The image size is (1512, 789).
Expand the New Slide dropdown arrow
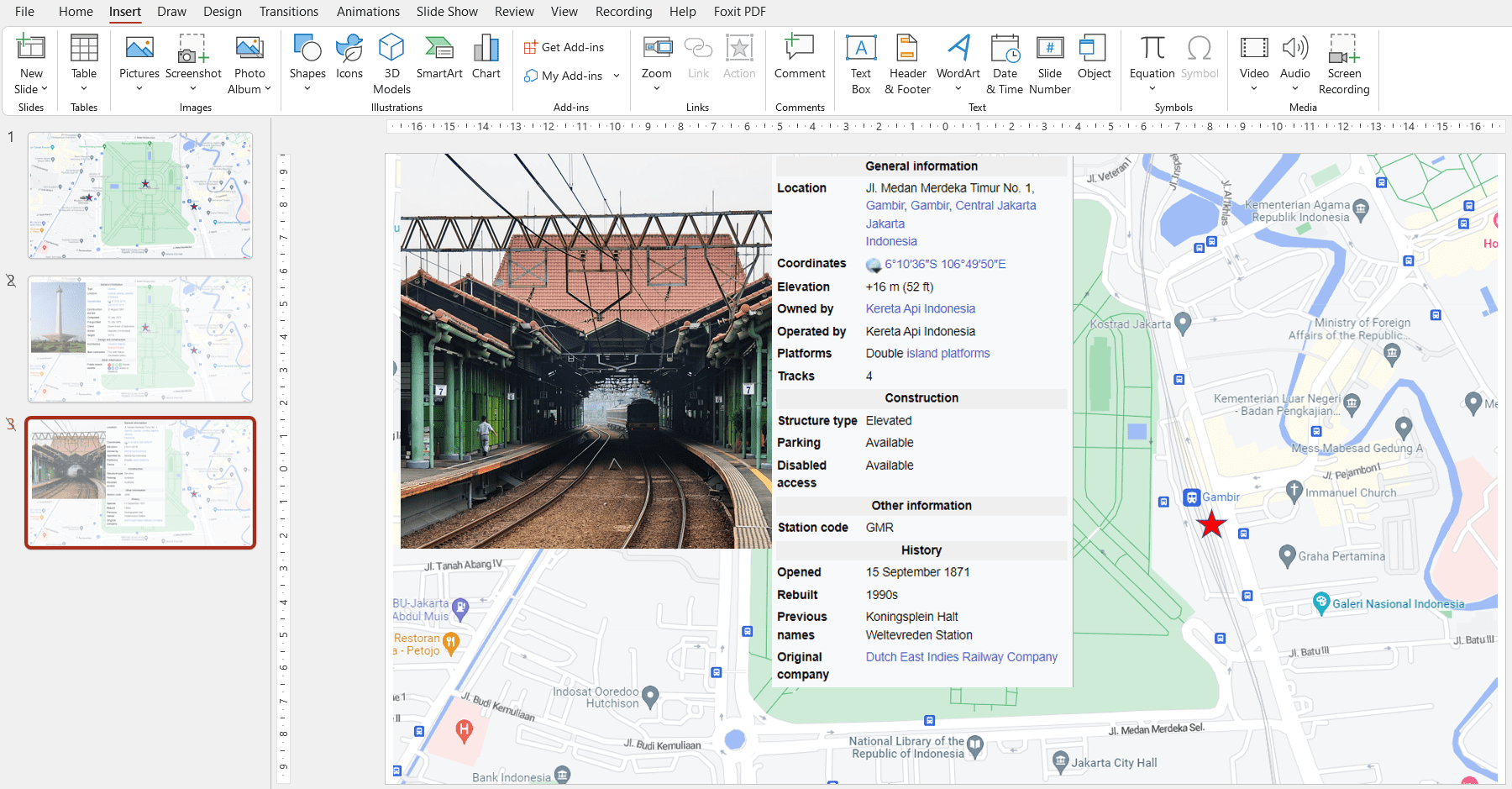(x=45, y=89)
